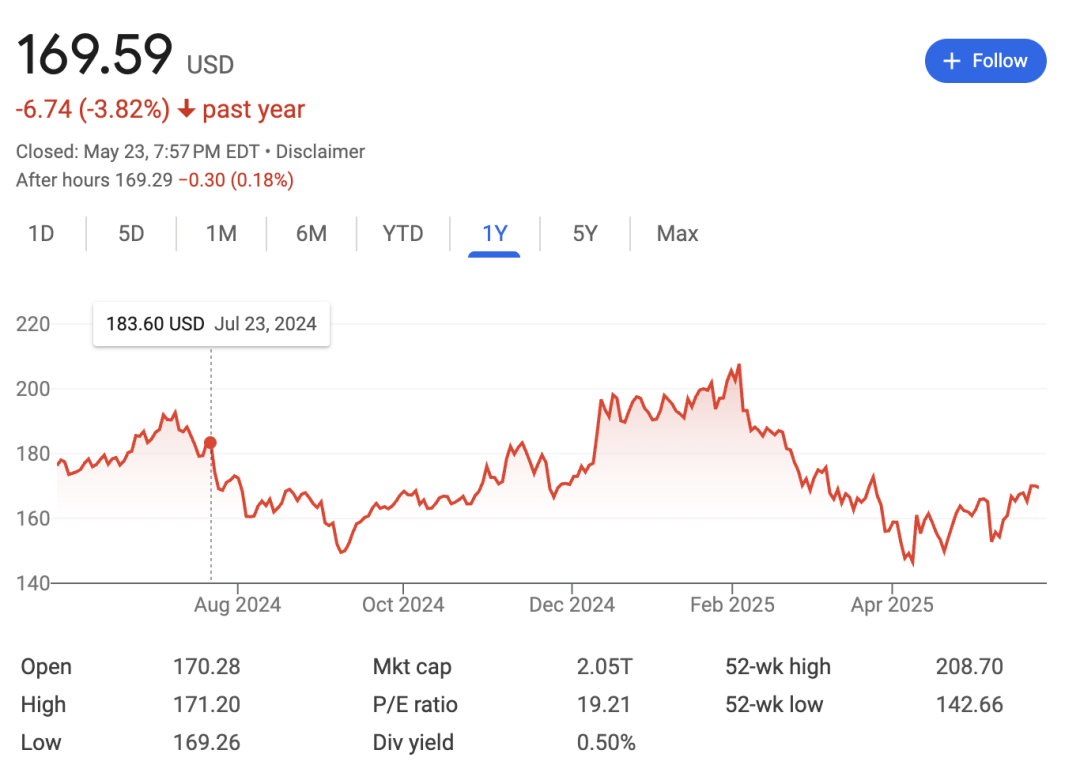Switch chart to 6M range
The width and height of the screenshot is (1080, 784).
(x=311, y=234)
